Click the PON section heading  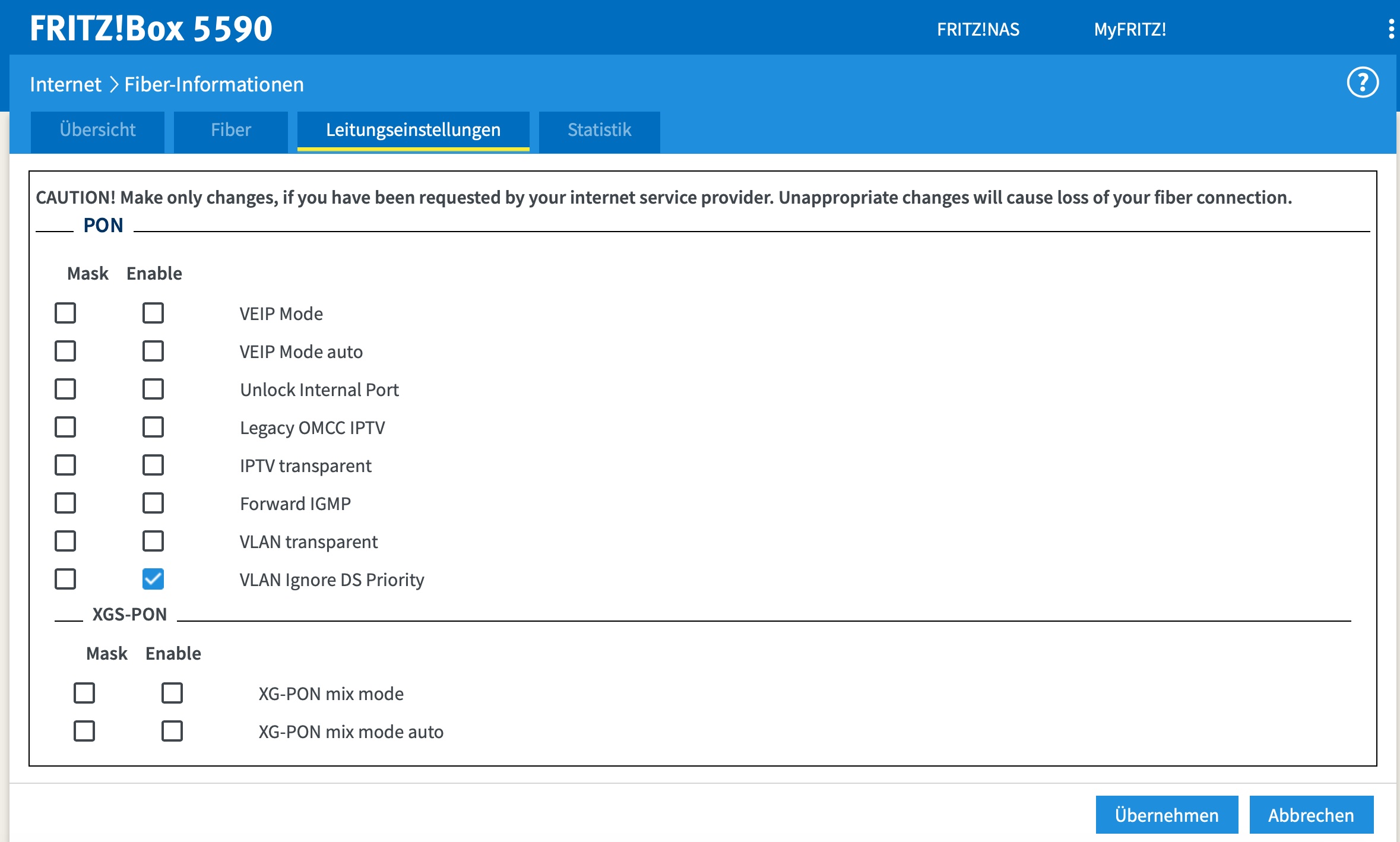point(103,225)
